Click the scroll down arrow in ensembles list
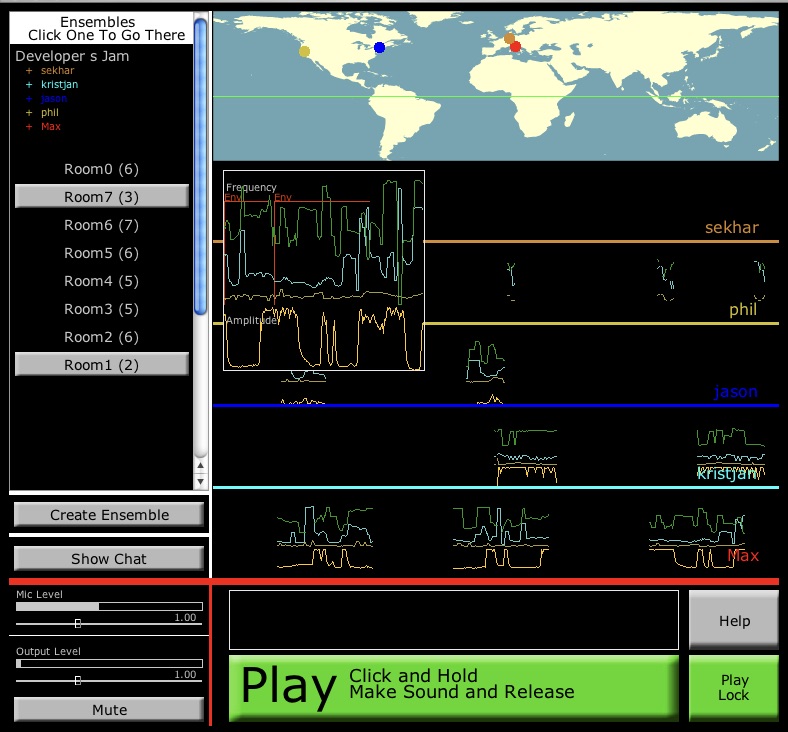The height and width of the screenshot is (732, 788). click(200, 481)
